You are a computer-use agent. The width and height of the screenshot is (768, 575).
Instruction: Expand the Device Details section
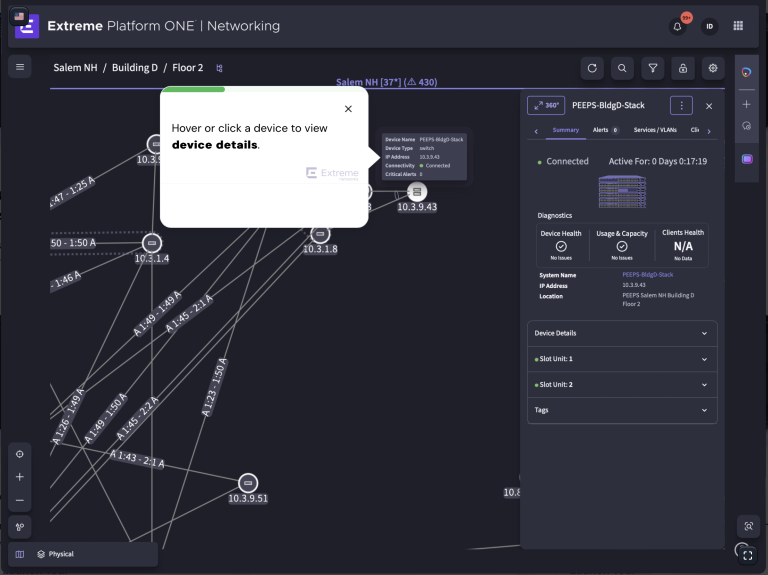point(622,334)
